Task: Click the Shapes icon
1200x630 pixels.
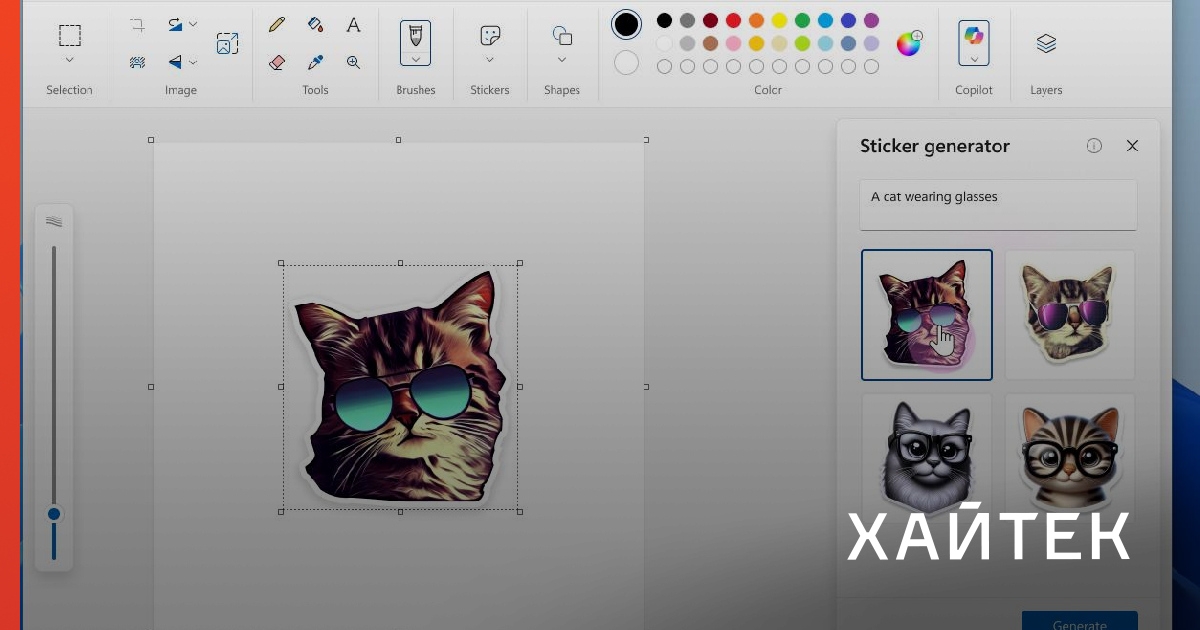Action: click(x=562, y=36)
